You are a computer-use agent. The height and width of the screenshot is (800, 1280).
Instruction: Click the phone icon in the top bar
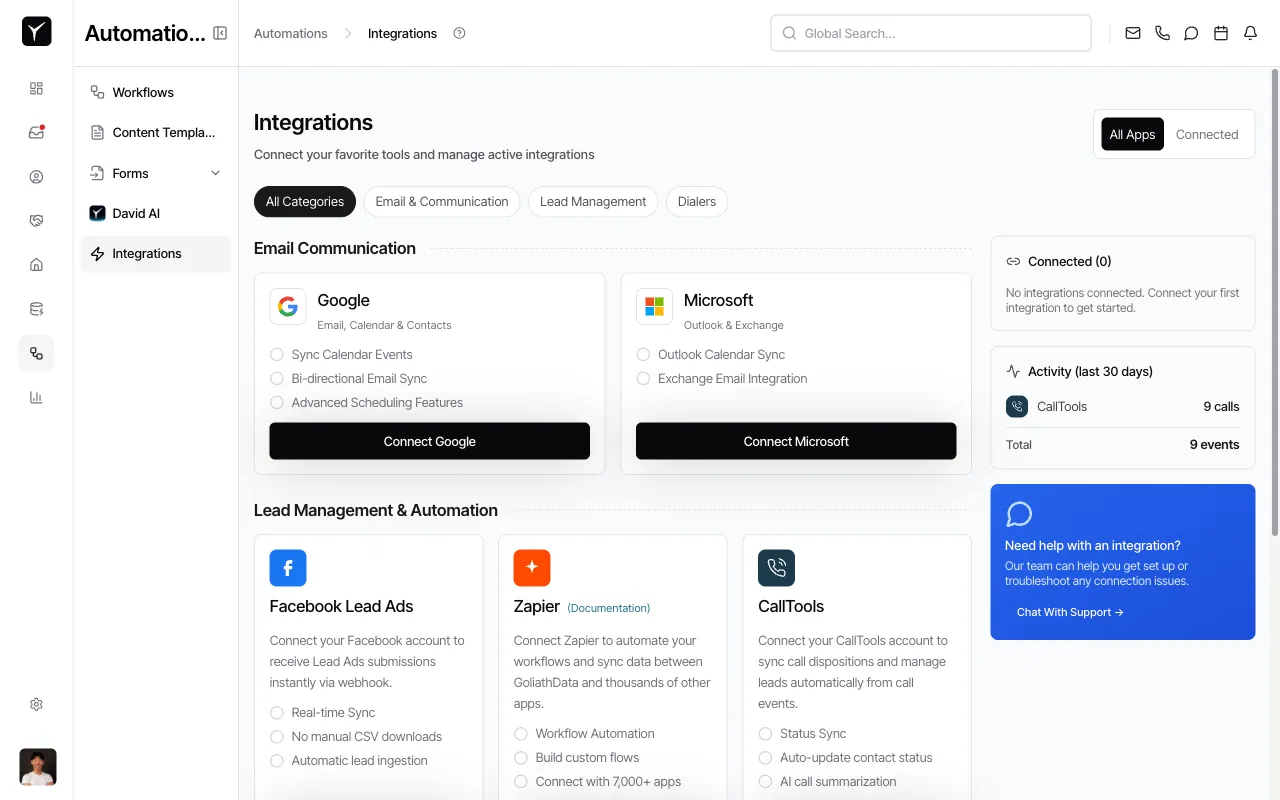pos(1161,33)
